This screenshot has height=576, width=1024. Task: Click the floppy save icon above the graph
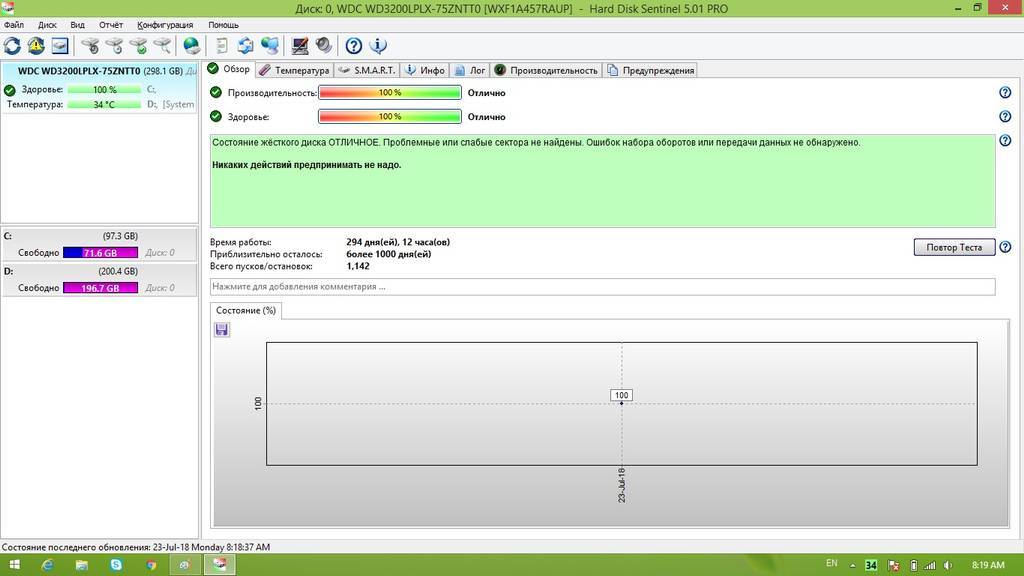[x=221, y=329]
